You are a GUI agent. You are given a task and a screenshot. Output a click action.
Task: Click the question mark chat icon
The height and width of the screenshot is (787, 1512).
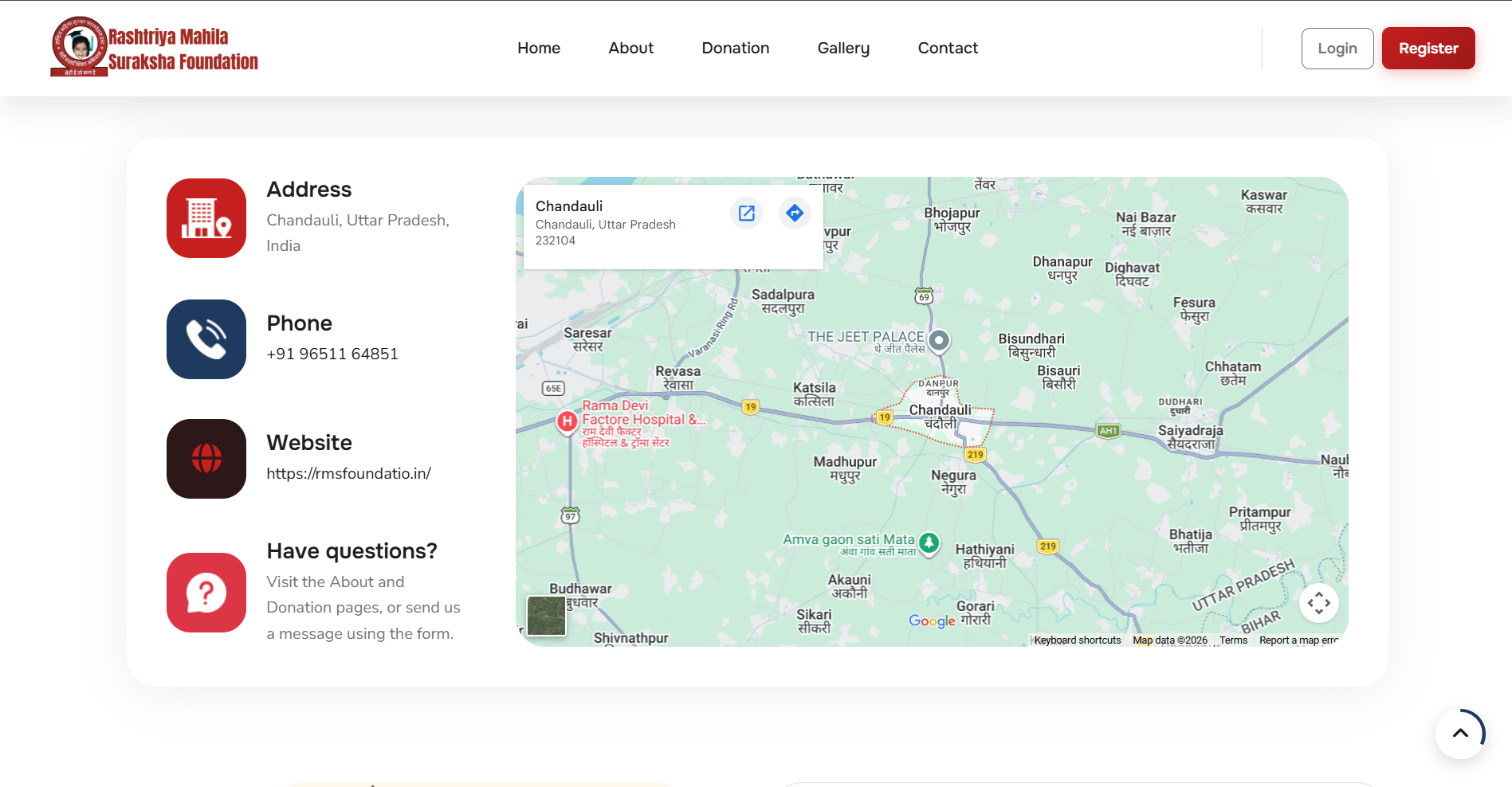pyautogui.click(x=206, y=593)
